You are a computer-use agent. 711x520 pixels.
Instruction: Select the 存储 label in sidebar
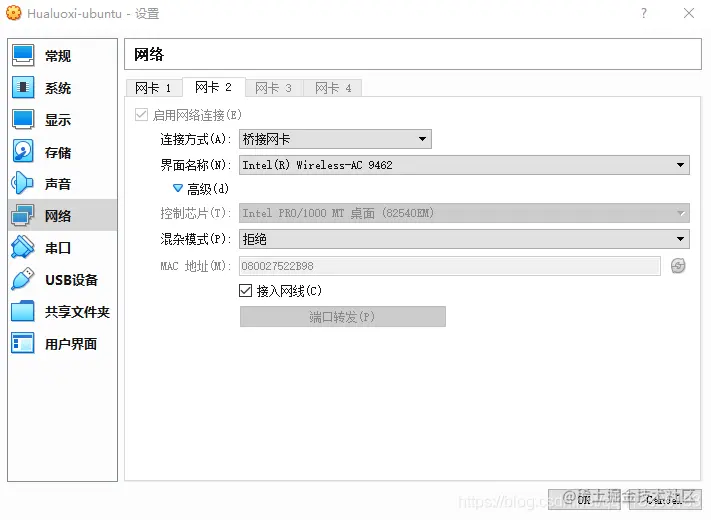tap(58, 152)
